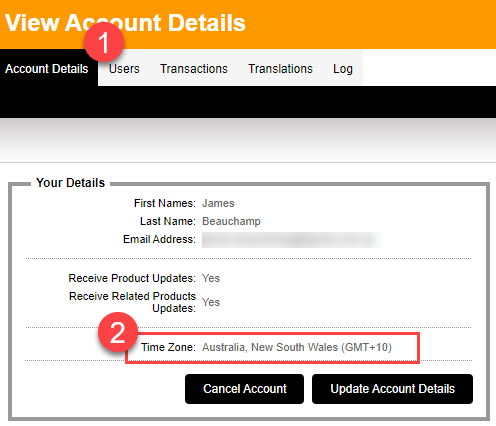Screen dimensions: 496x426
Task: Click the last name value Beauchamp
Action: [231, 221]
